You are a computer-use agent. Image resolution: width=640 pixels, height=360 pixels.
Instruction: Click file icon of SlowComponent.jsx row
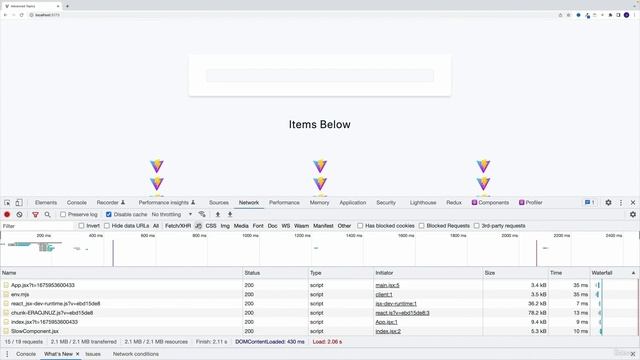tap(6, 331)
